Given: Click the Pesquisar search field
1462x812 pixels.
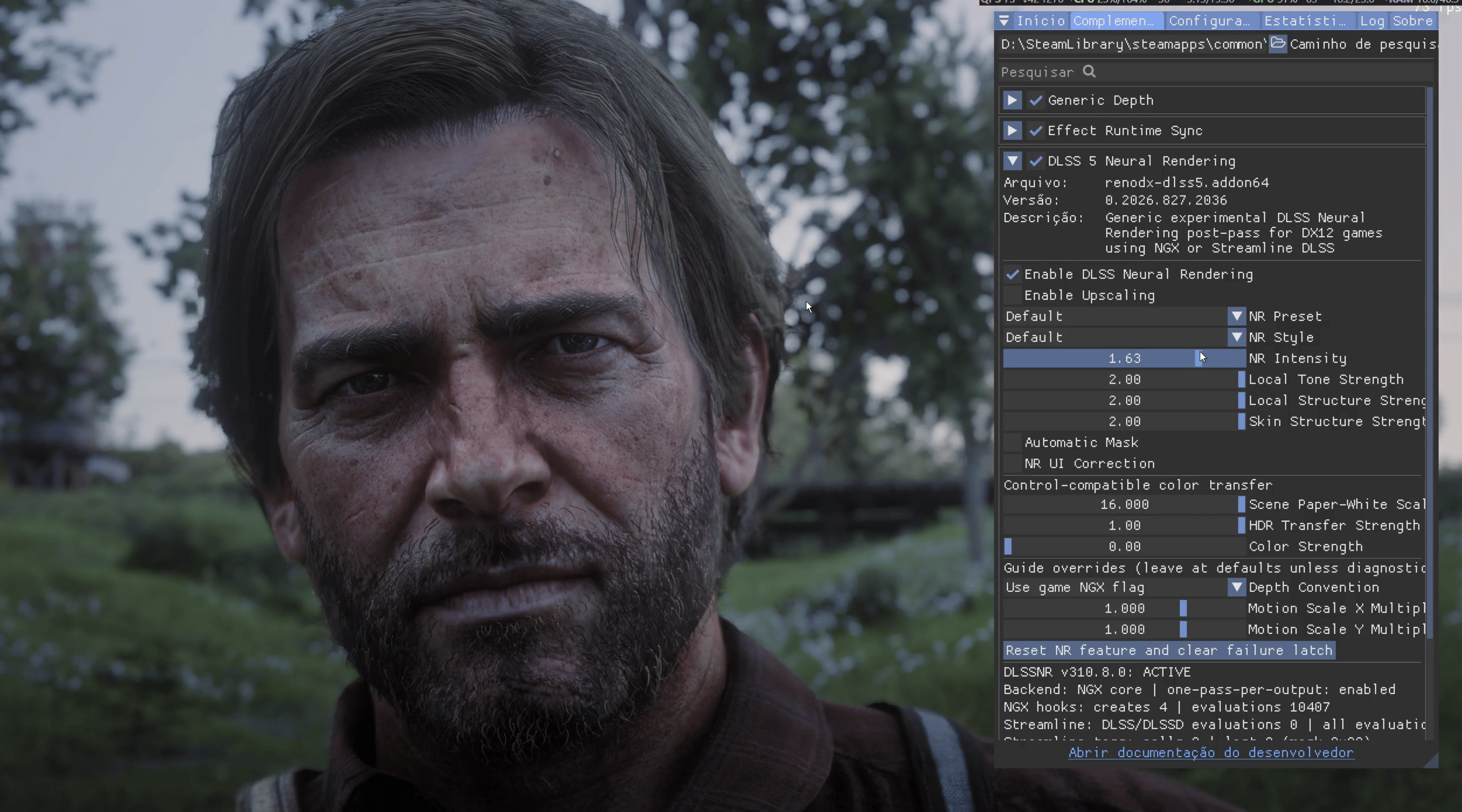Looking at the screenshot, I should 1215,72.
